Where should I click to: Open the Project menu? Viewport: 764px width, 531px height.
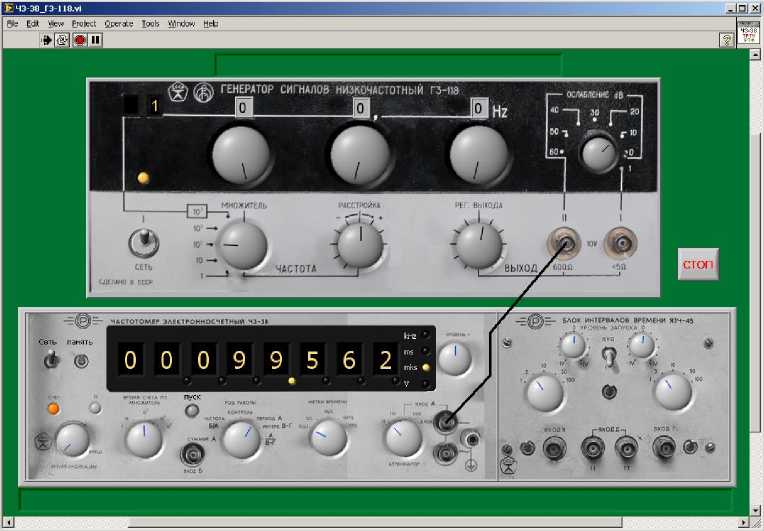tap(84, 23)
